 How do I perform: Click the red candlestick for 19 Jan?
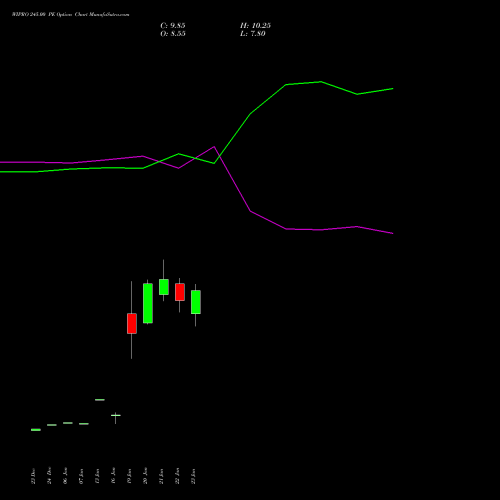click(x=132, y=323)
